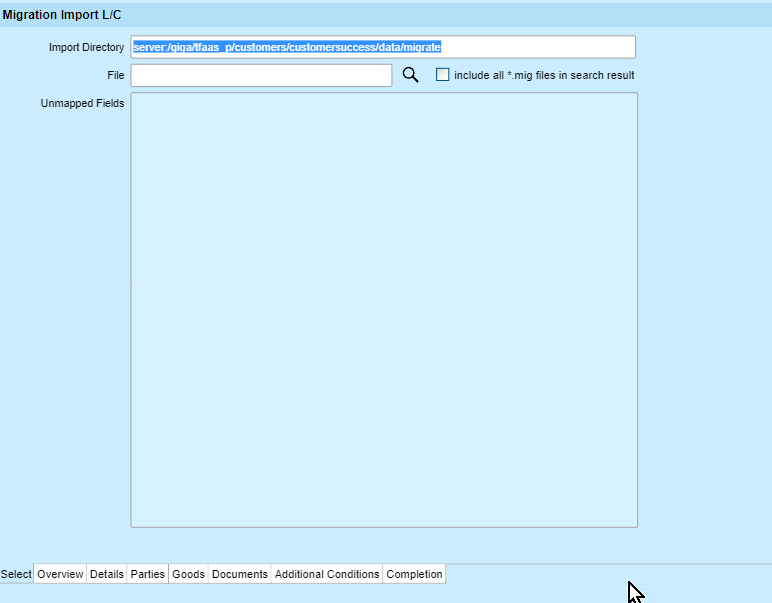Open the Goods tab
This screenshot has width=772, height=603.
[189, 574]
